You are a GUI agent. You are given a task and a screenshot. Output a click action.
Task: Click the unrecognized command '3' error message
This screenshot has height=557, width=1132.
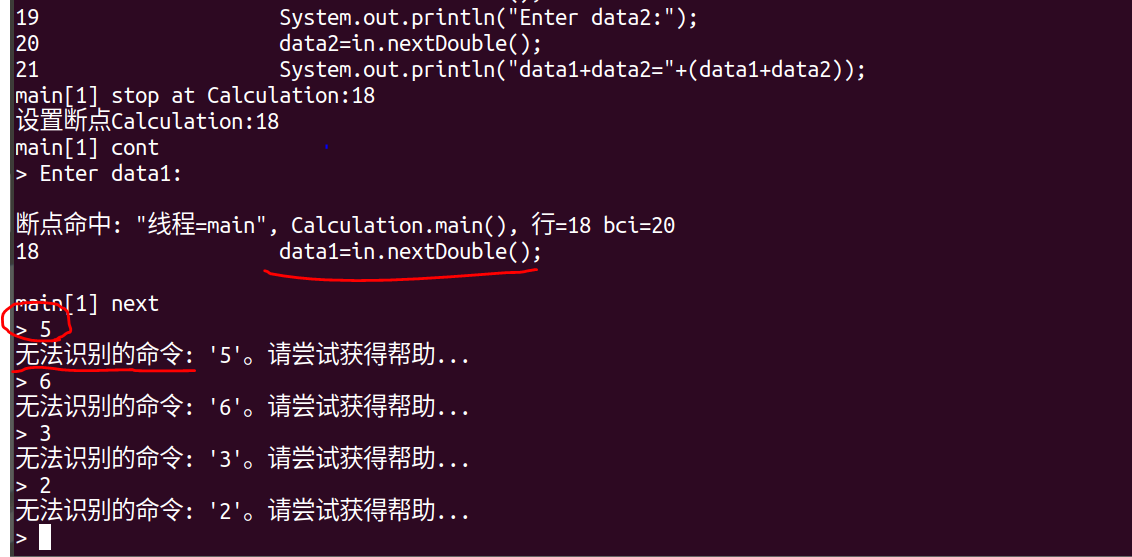coord(243,460)
